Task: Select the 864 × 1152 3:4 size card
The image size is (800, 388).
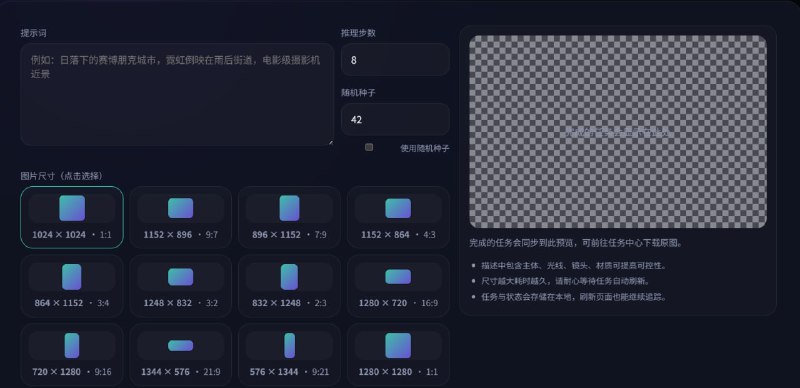Action: click(72, 286)
